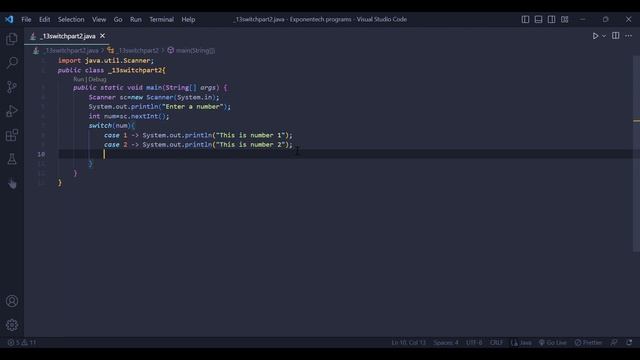Open the Help menu
This screenshot has width=640, height=360.
click(x=188, y=19)
